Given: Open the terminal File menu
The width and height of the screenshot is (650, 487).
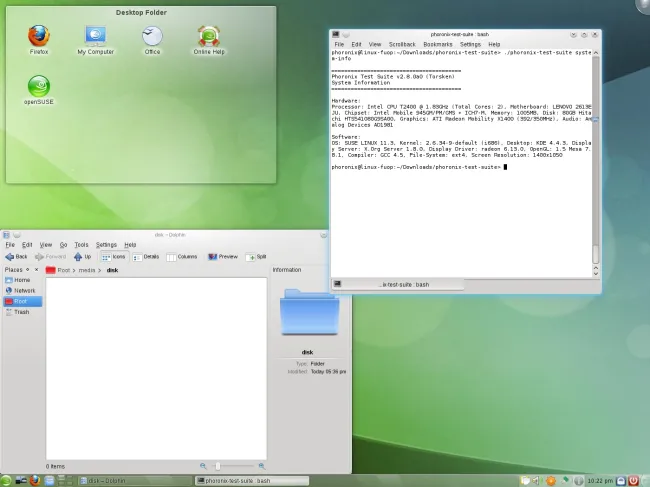Looking at the screenshot, I should 339,44.
